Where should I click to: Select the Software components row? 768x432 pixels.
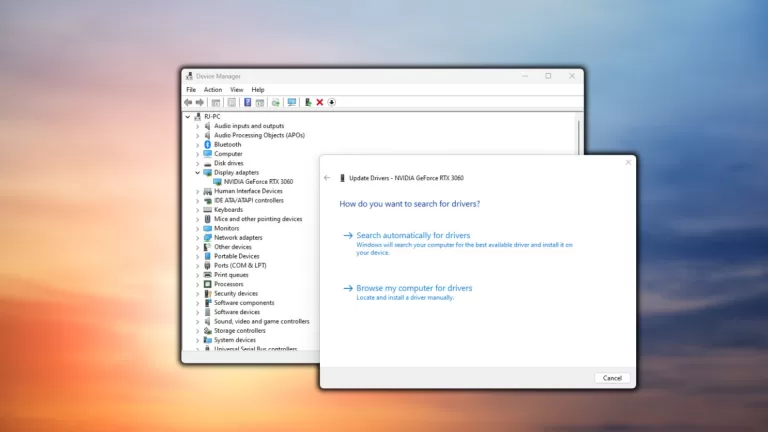244,303
